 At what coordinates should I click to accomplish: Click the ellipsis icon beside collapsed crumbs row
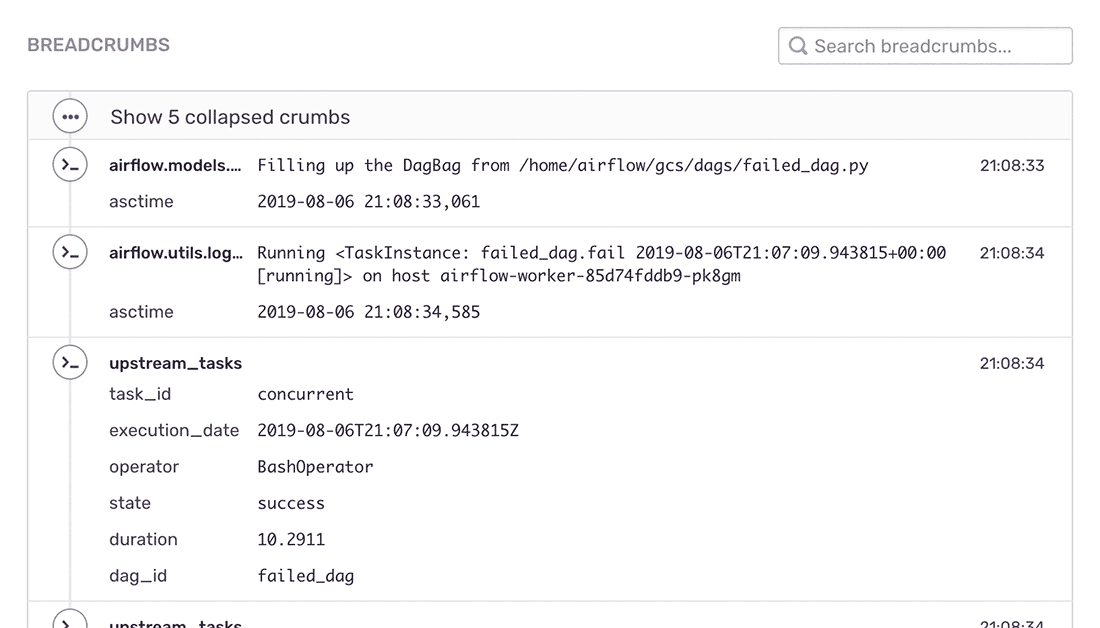pos(70,116)
